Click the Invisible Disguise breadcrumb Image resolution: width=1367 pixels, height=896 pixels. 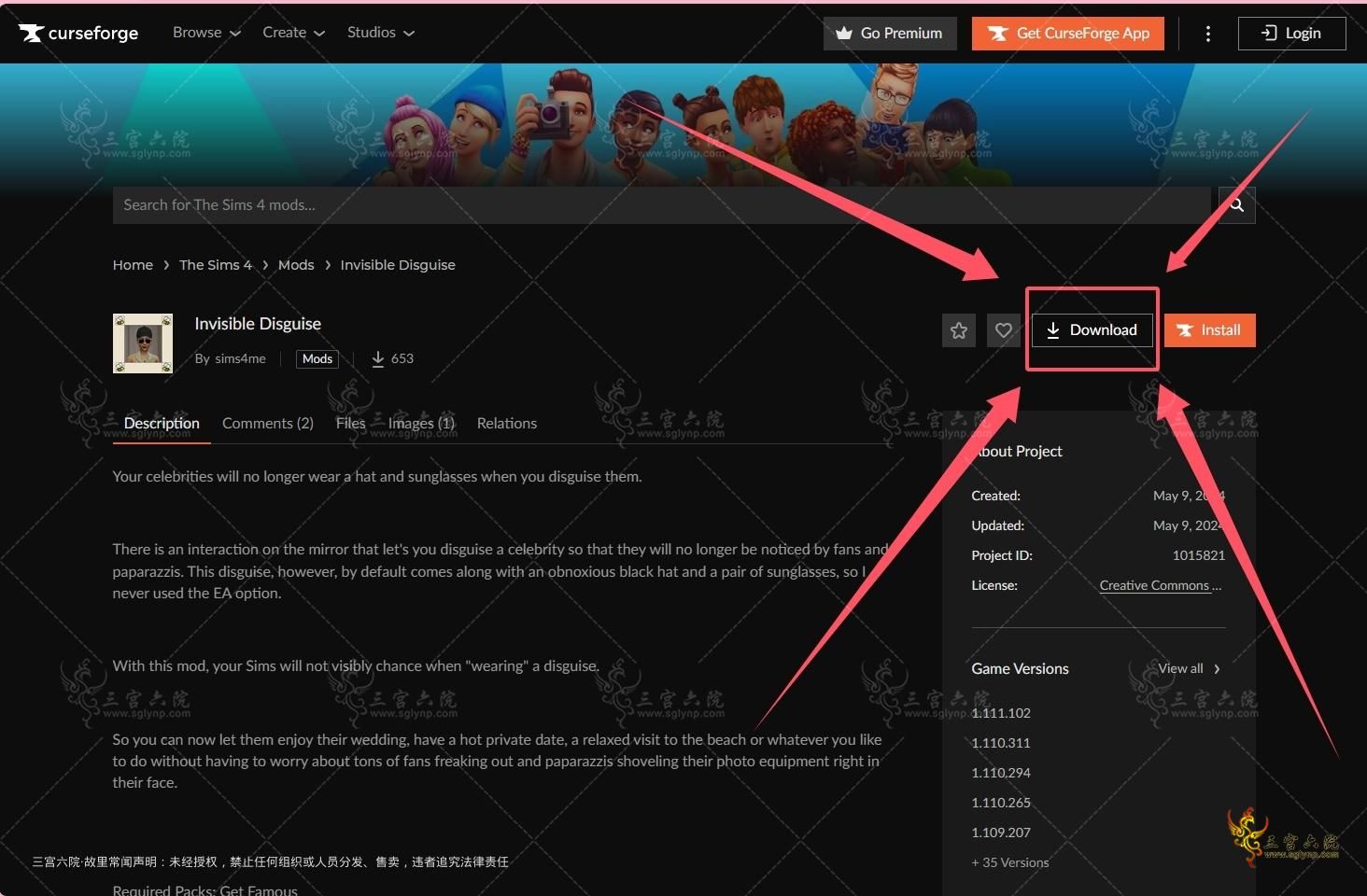point(398,265)
